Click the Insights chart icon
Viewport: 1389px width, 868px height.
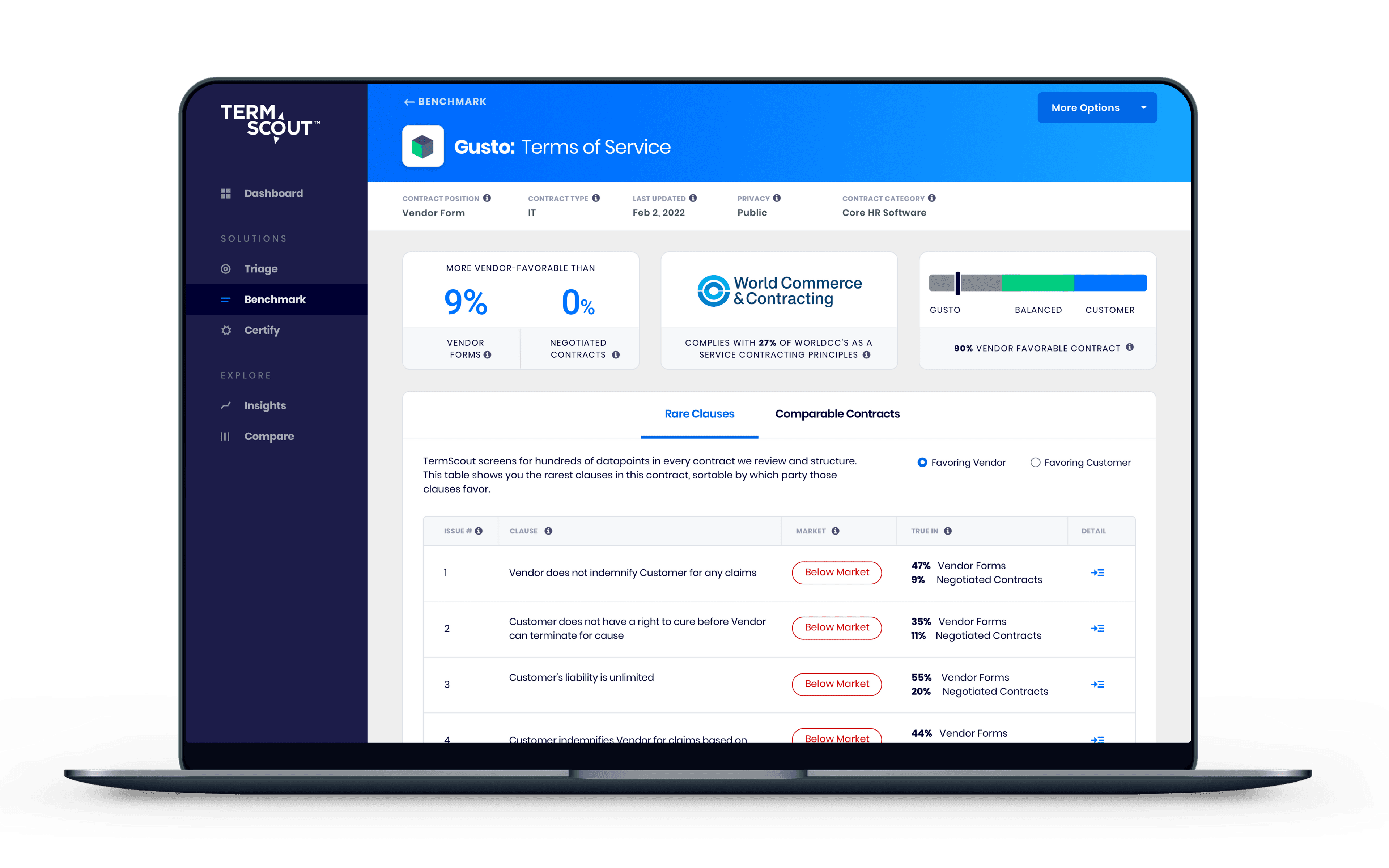[x=226, y=406]
